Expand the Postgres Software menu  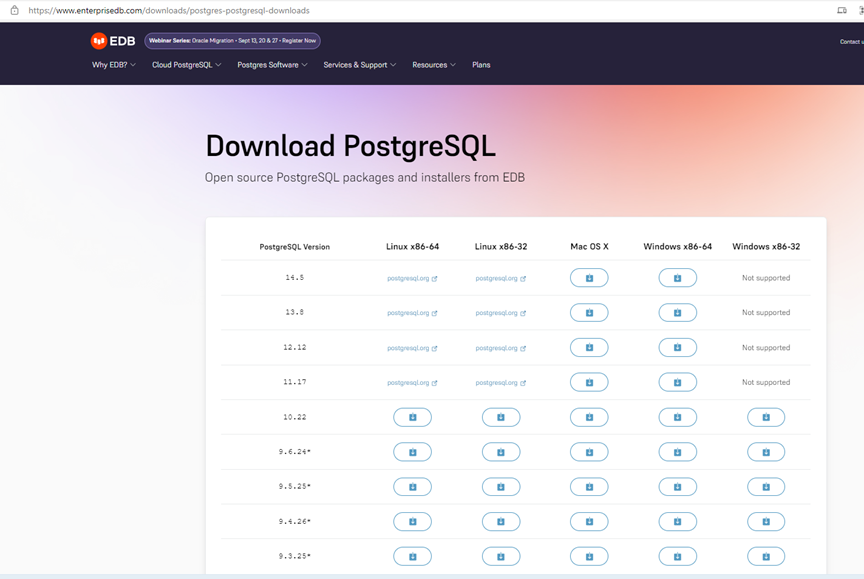(x=272, y=65)
